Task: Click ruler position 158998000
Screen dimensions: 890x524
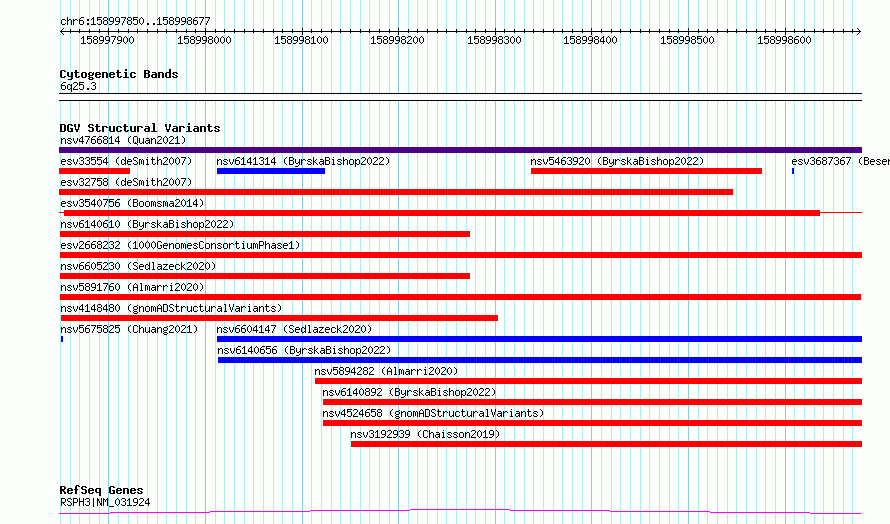Action: 204,40
